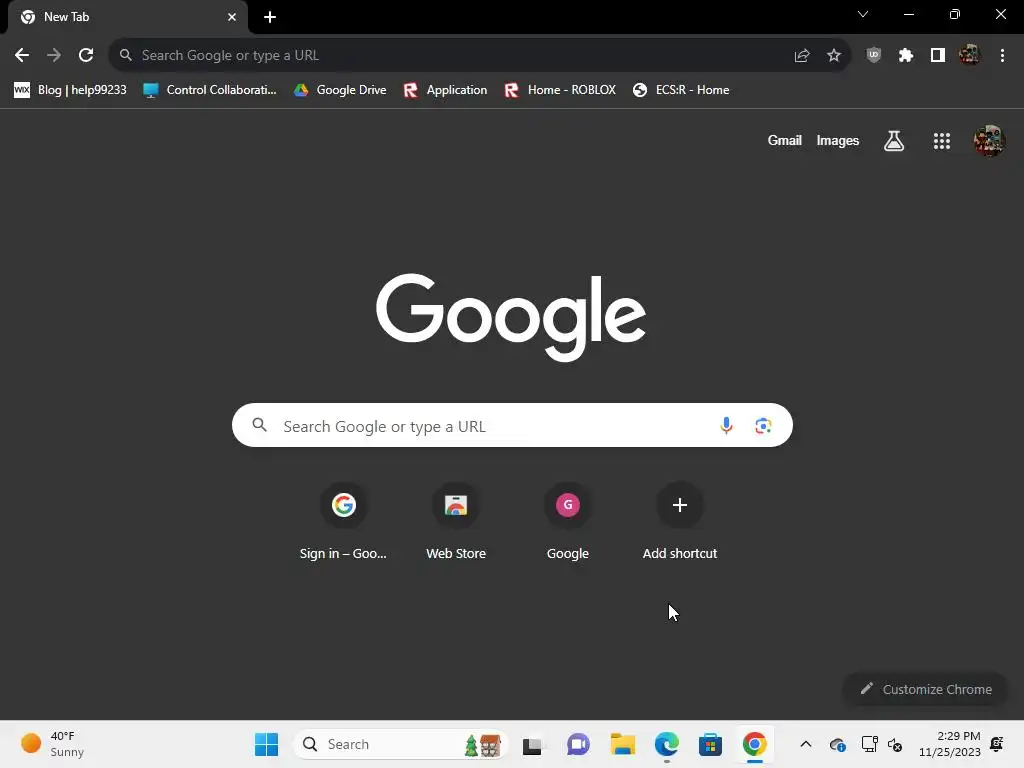The width and height of the screenshot is (1024, 768).
Task: Click the Customize Chrome button
Action: tap(926, 689)
